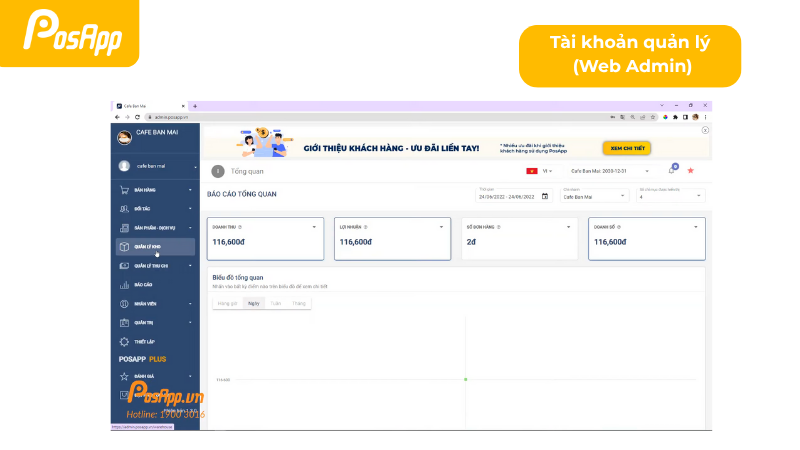800x450 pixels.
Task: Open the Bán hàng cart icon
Action: point(124,190)
